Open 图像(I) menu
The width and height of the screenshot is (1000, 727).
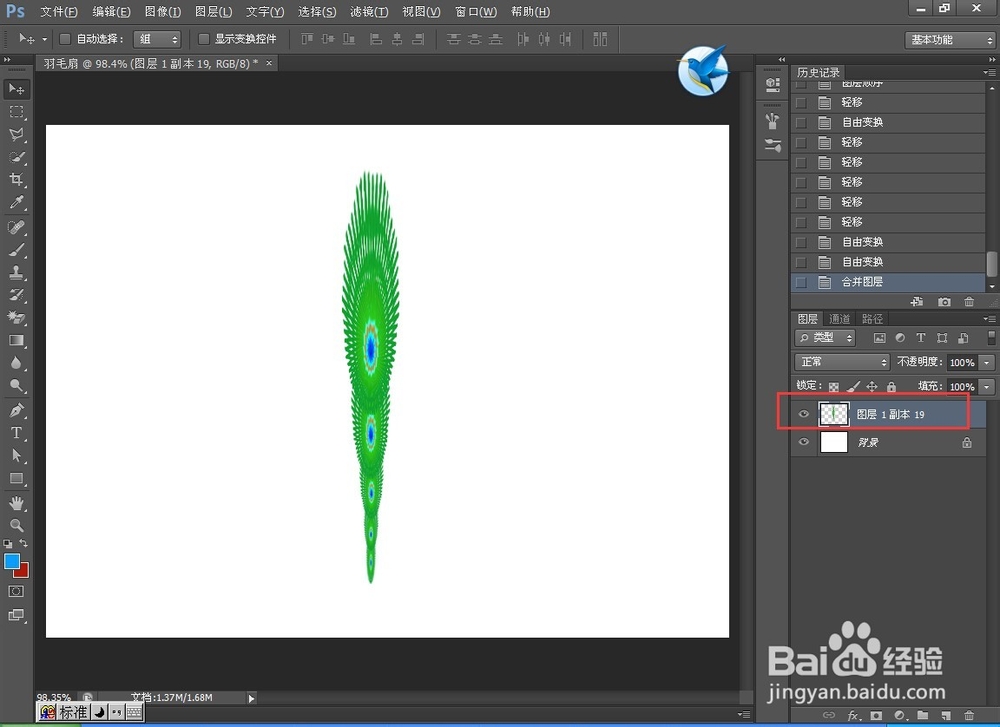pyautogui.click(x=163, y=11)
